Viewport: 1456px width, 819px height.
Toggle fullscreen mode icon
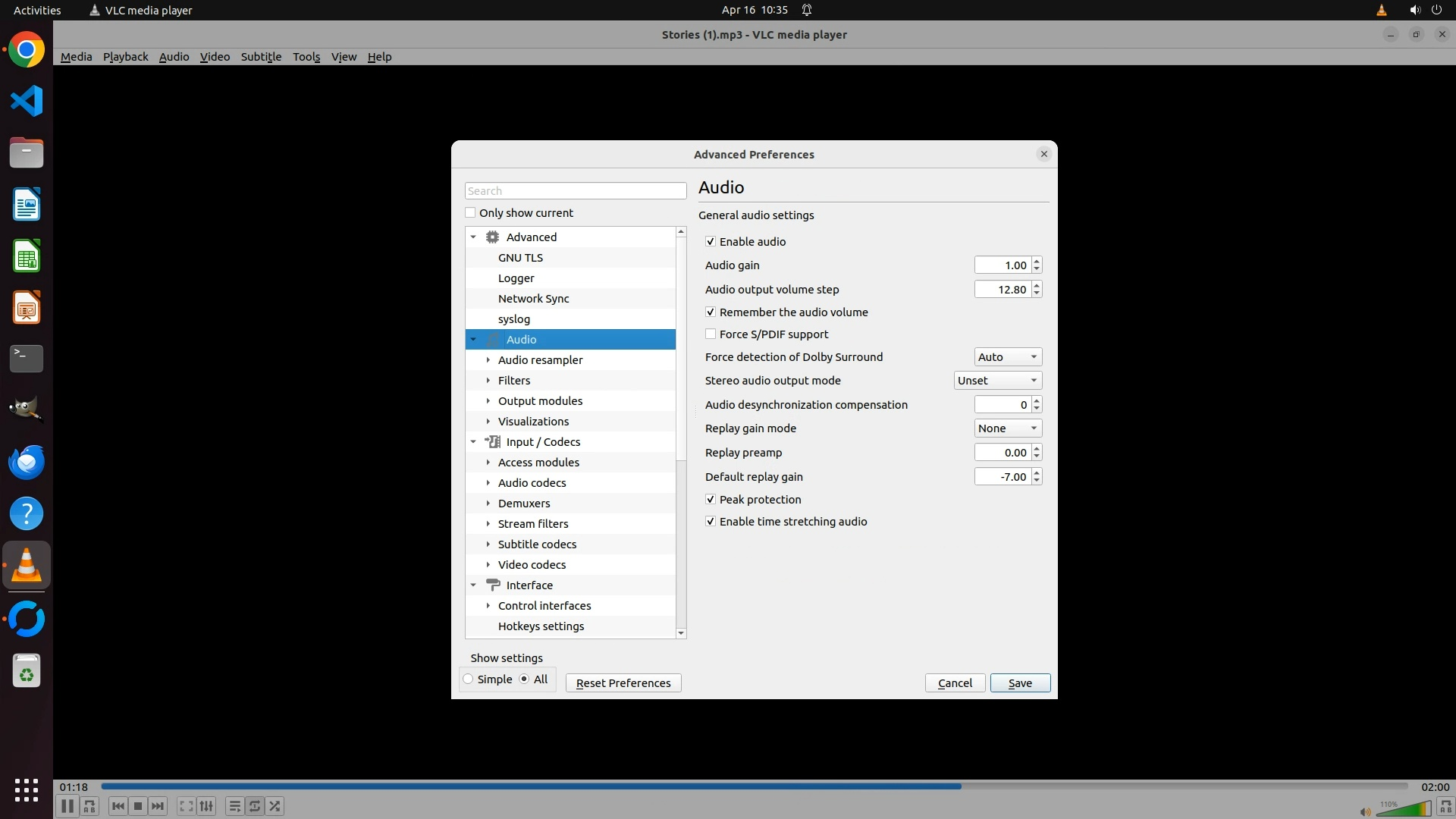pos(186,806)
